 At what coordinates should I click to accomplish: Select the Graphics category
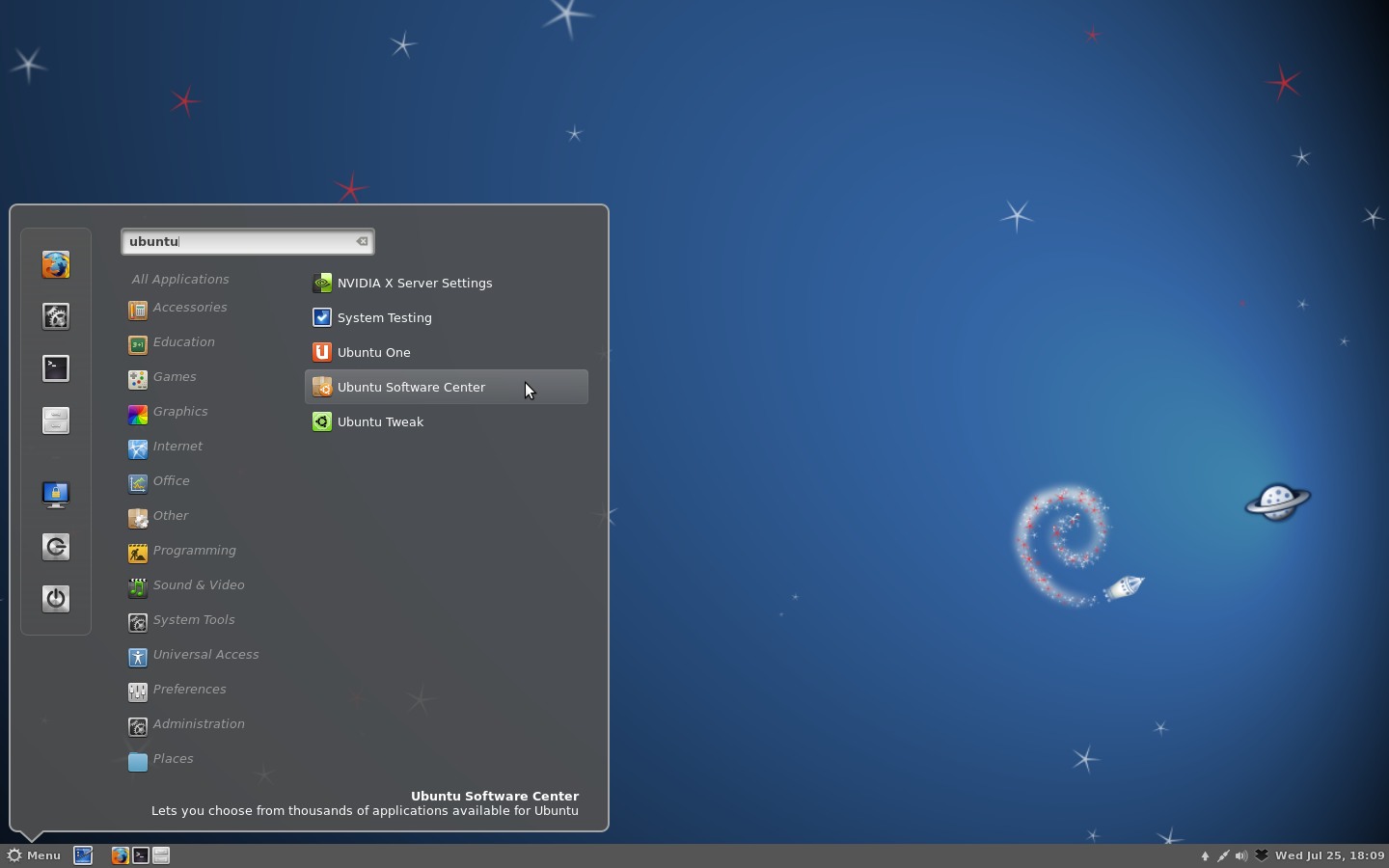click(x=180, y=412)
